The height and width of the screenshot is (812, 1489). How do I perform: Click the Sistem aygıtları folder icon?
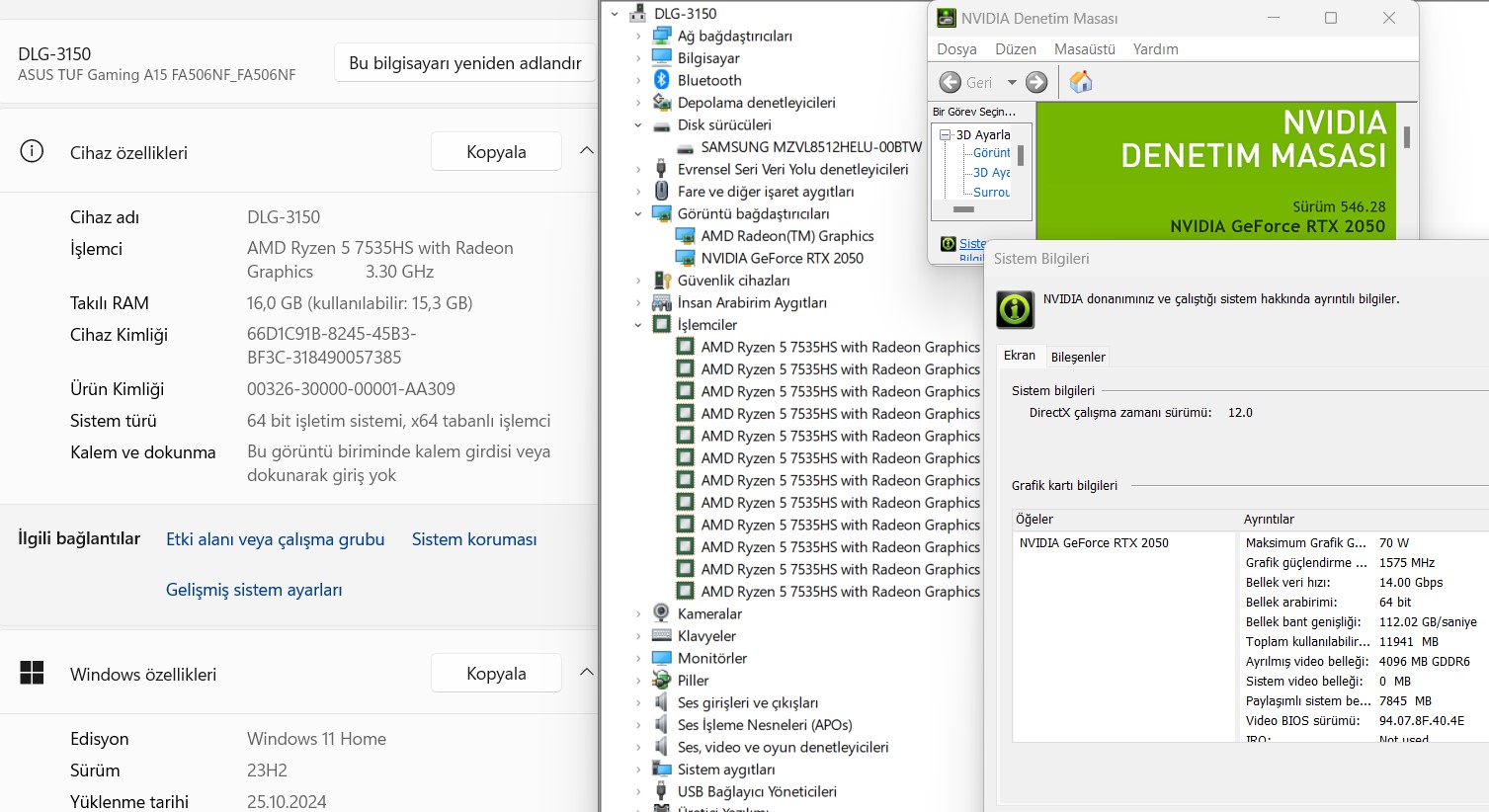pos(662,770)
